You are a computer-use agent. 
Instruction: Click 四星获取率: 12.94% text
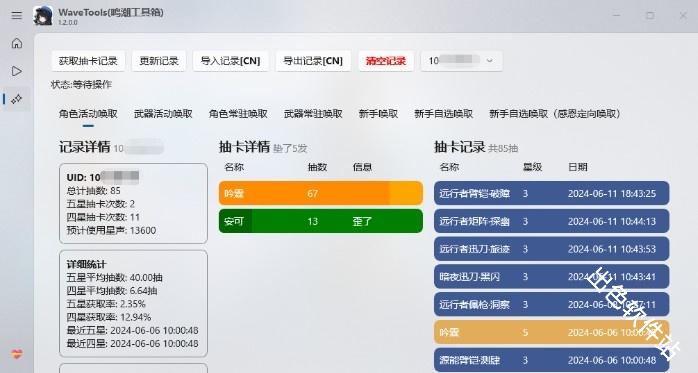tap(109, 317)
